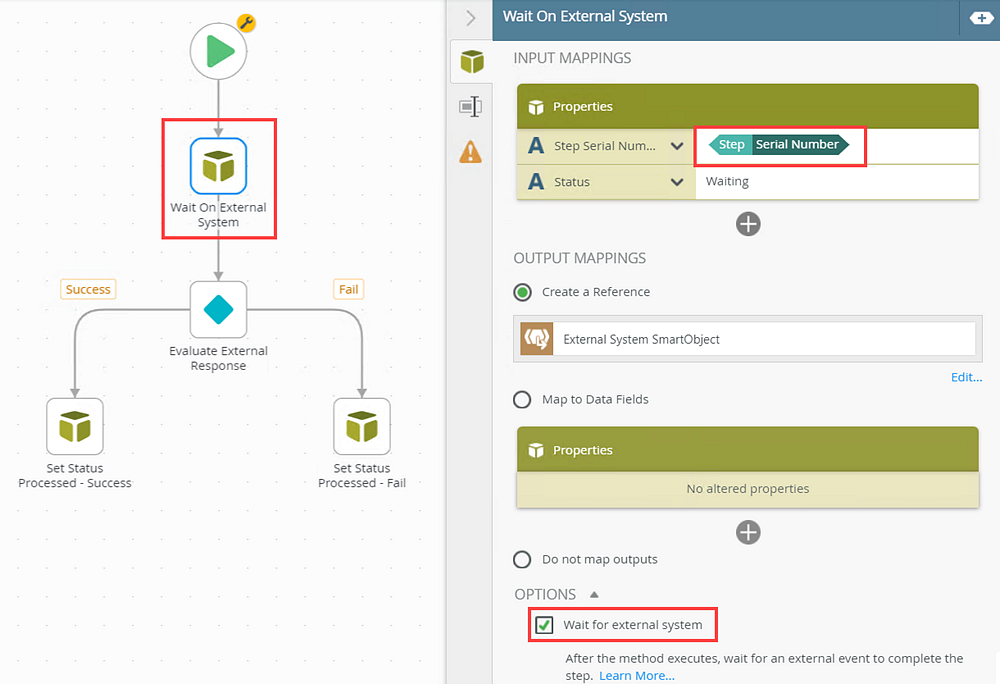Select the Map to Data Fields option
The height and width of the screenshot is (684, 1000).
click(522, 400)
